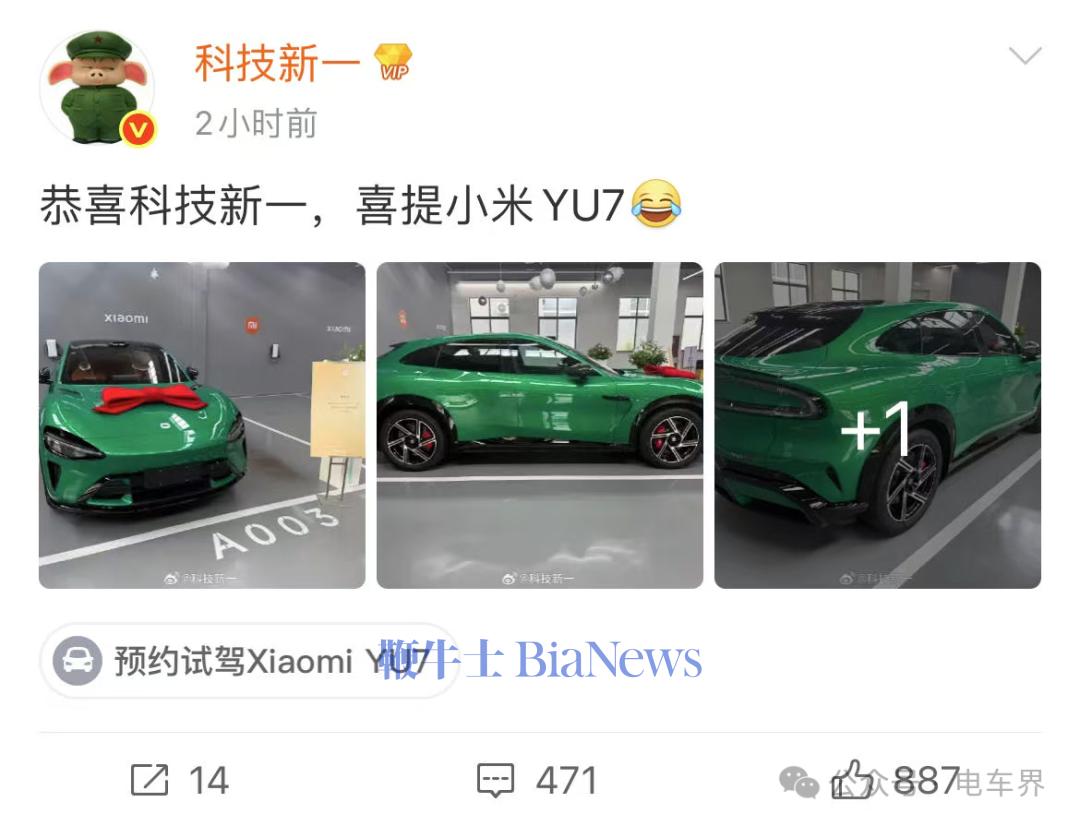
Task: Like the post with thumbs-up icon
Action: coord(851,779)
